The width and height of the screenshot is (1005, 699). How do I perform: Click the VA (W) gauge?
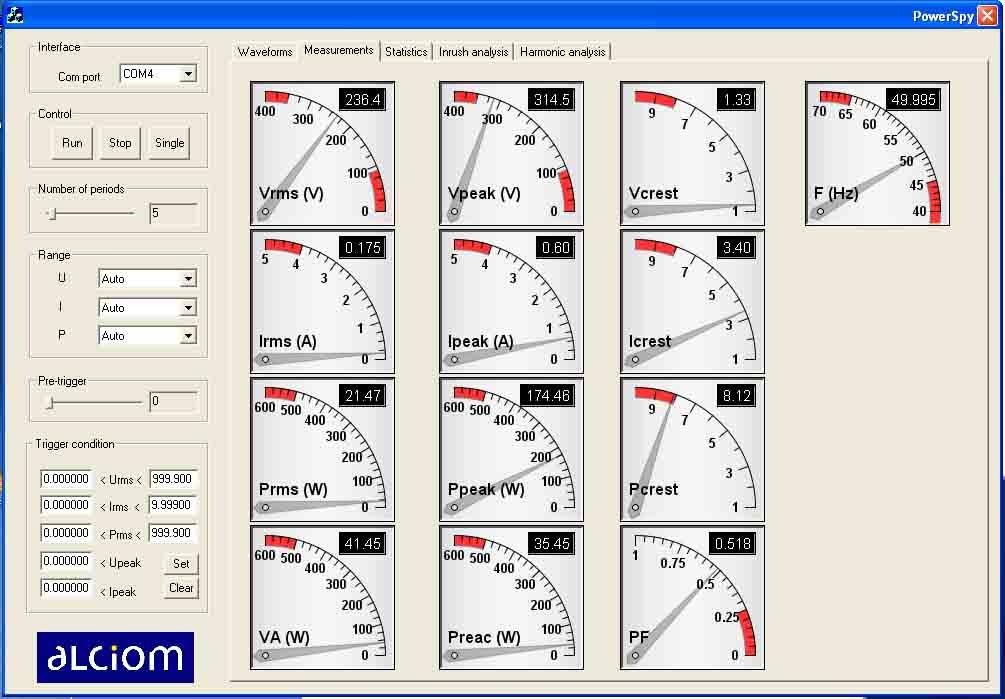pos(322,597)
